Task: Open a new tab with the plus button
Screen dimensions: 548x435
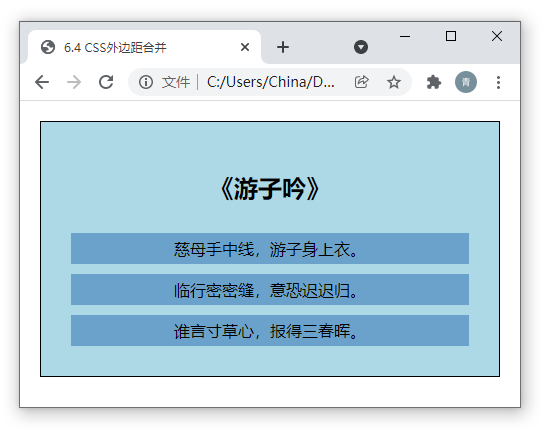Action: 283,47
